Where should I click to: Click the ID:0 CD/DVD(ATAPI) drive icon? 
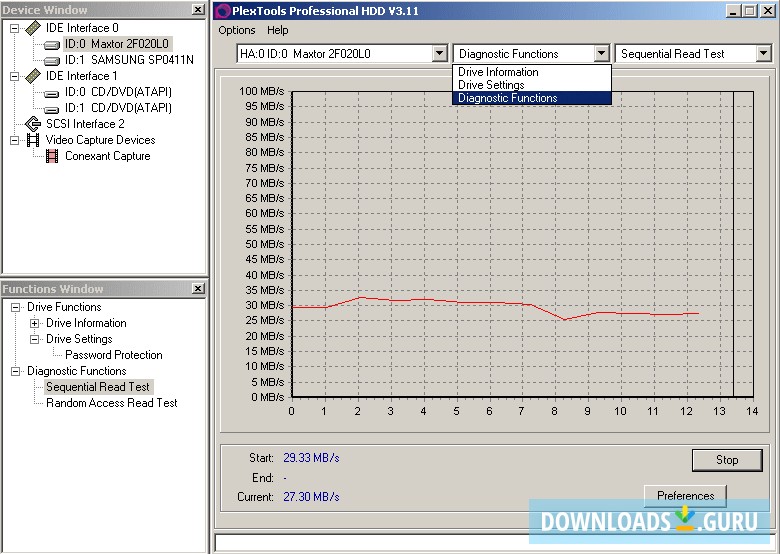[52, 92]
